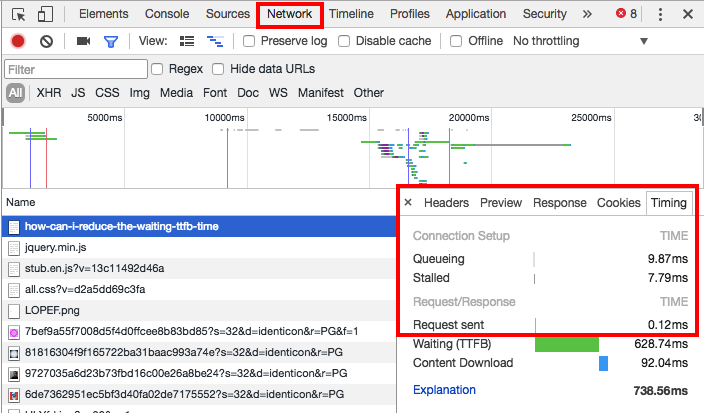Open the Application tab
Screen dimensions: 704x413
pos(476,14)
